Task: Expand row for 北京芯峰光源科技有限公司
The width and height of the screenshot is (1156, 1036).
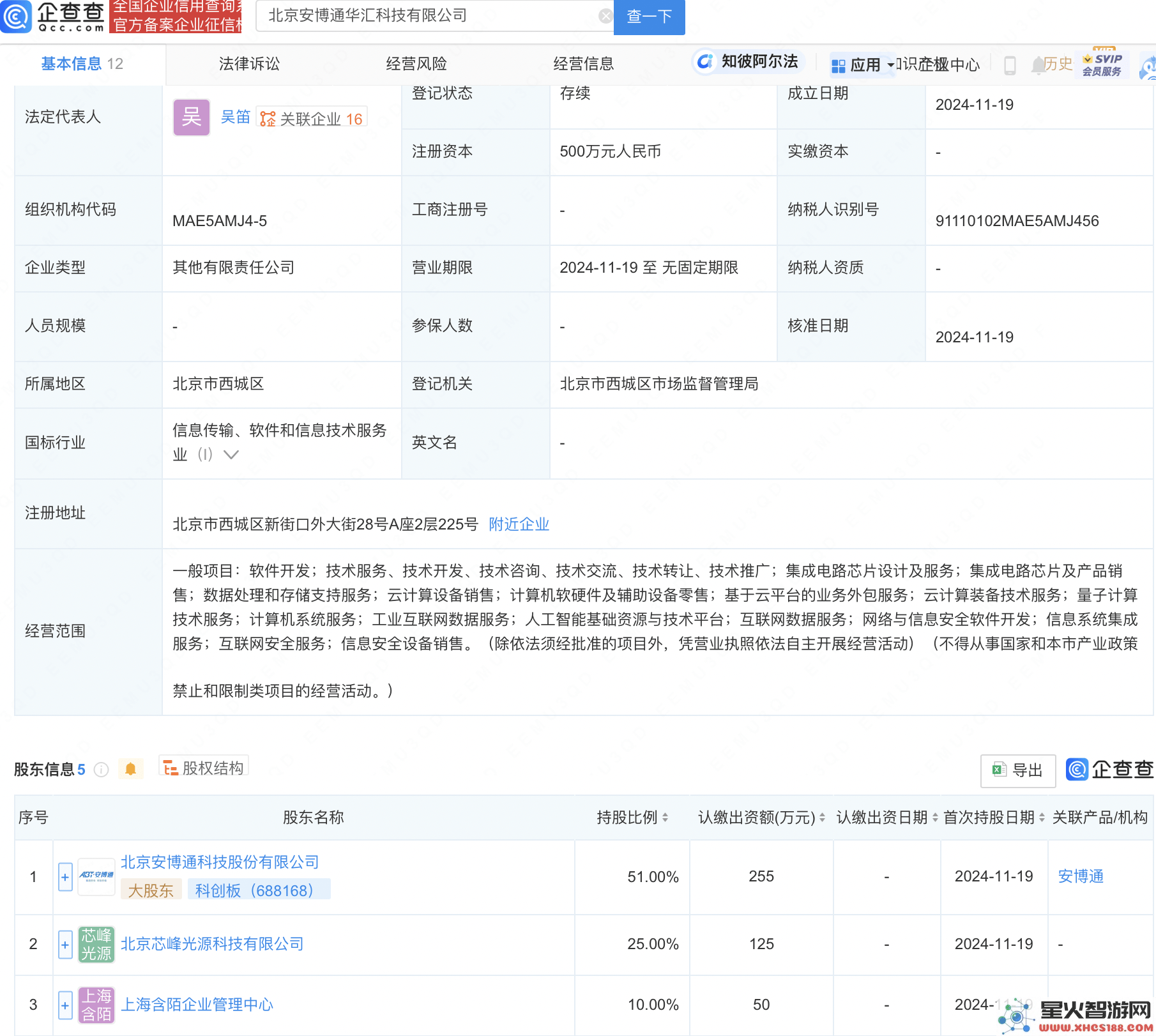Action: pyautogui.click(x=65, y=944)
